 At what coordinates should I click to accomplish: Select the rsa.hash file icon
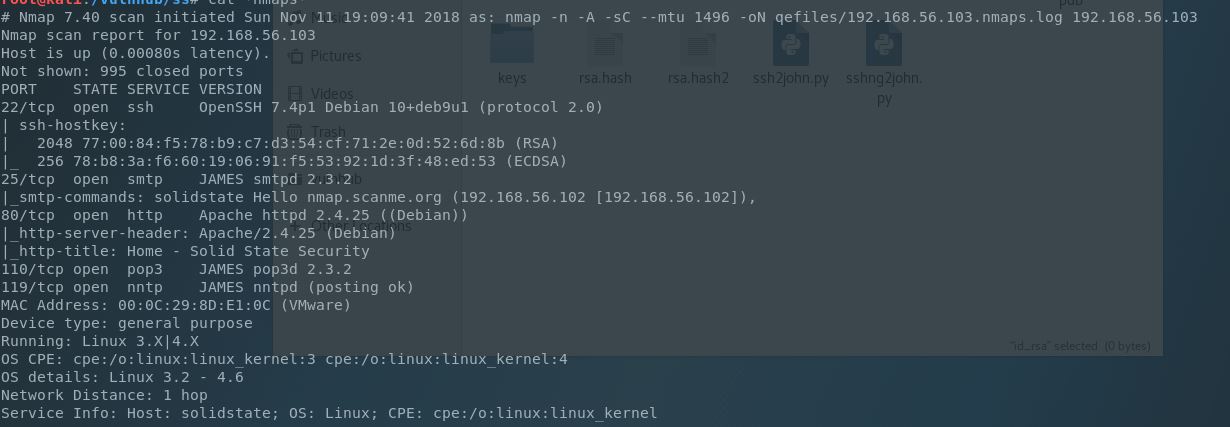(x=605, y=46)
